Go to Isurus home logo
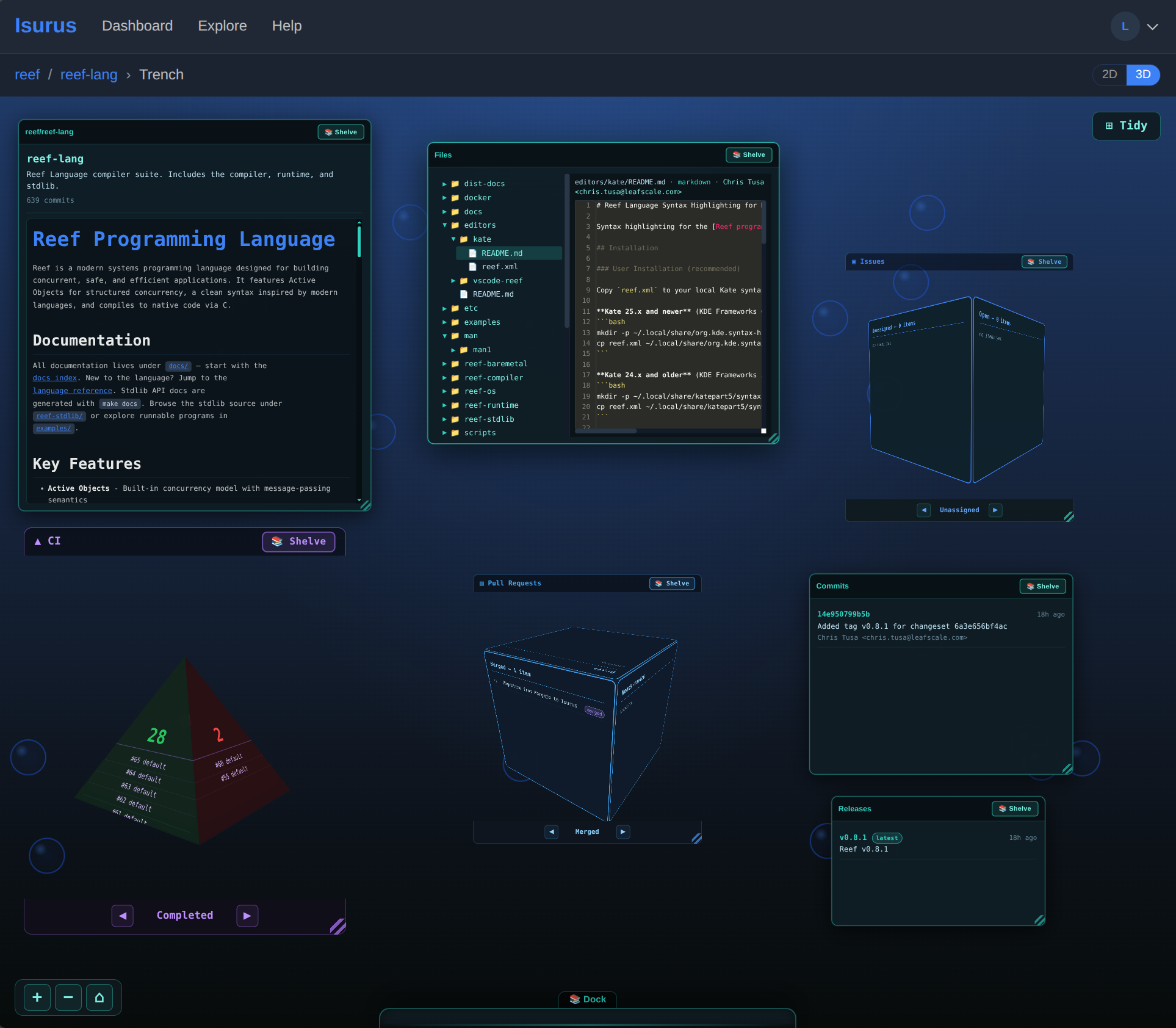Screen dimensions: 1176x1028 [x=46, y=26]
